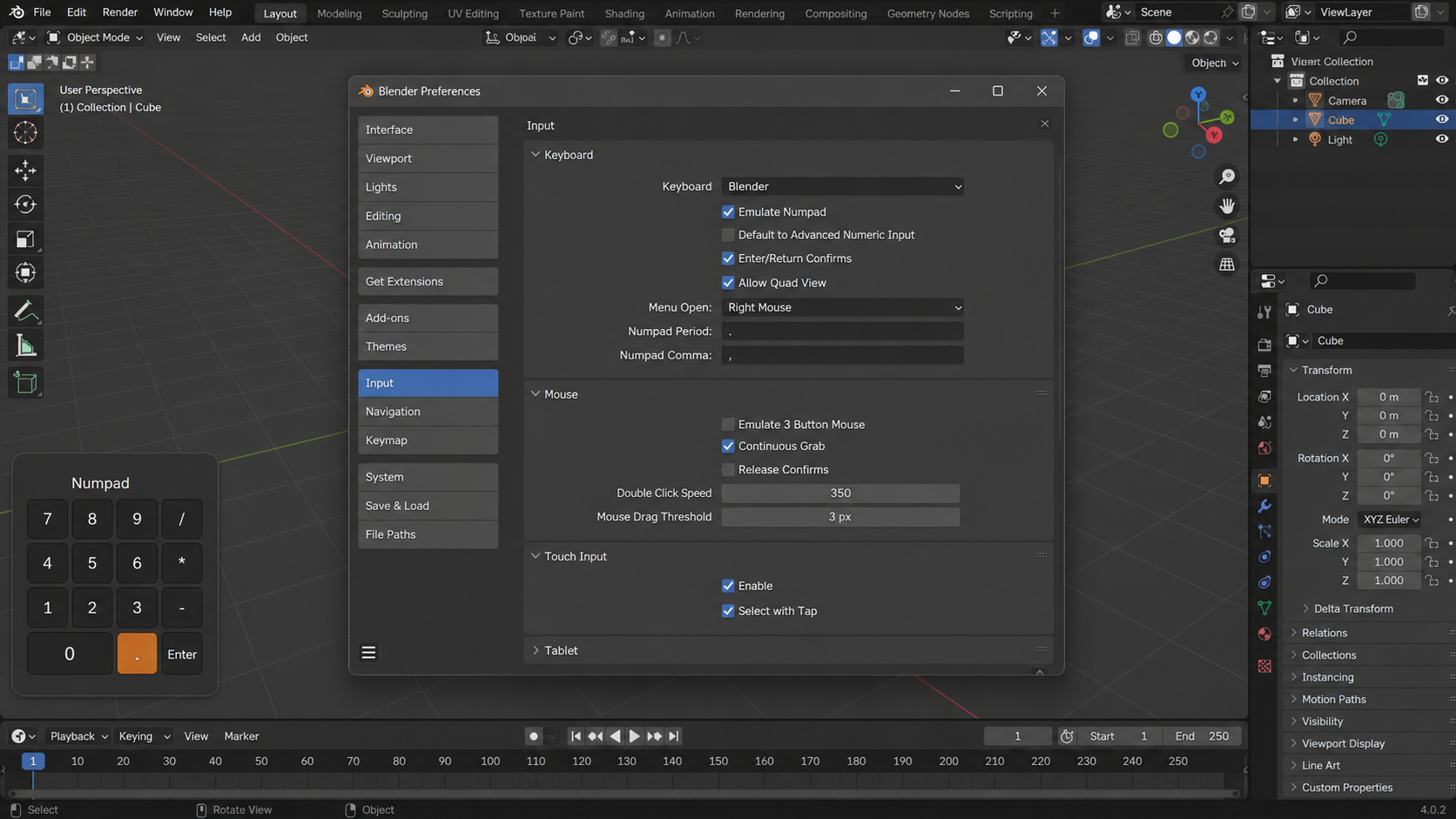
Task: Open the Menu Open Right Mouse dropdown
Action: click(x=842, y=307)
